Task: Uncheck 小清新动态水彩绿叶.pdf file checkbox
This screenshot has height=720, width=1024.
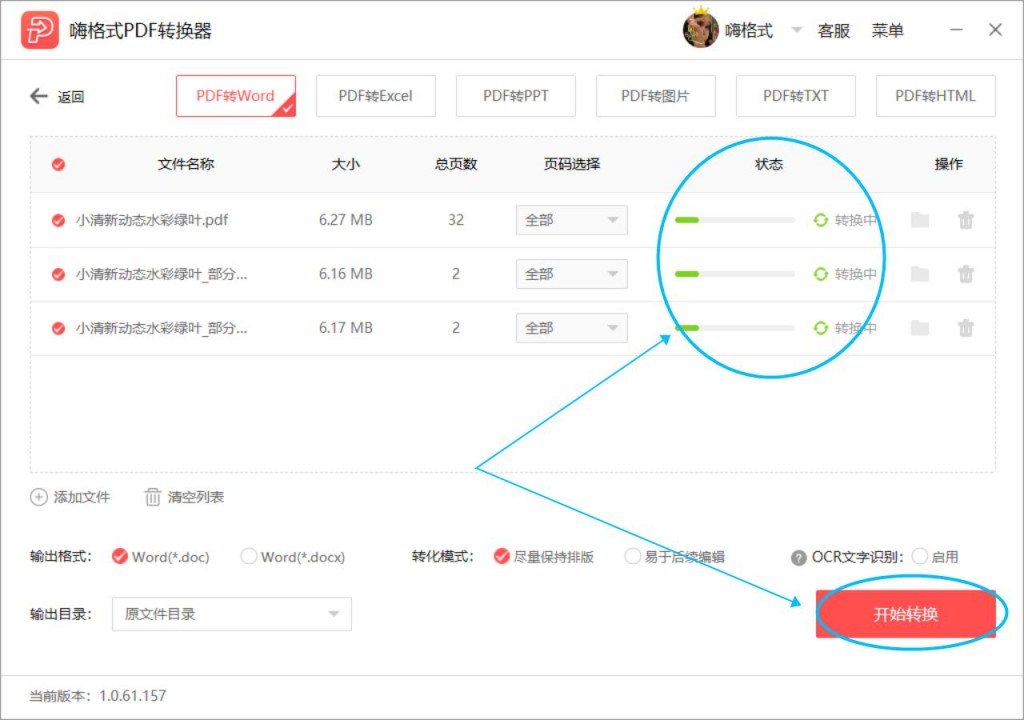Action: pos(58,220)
